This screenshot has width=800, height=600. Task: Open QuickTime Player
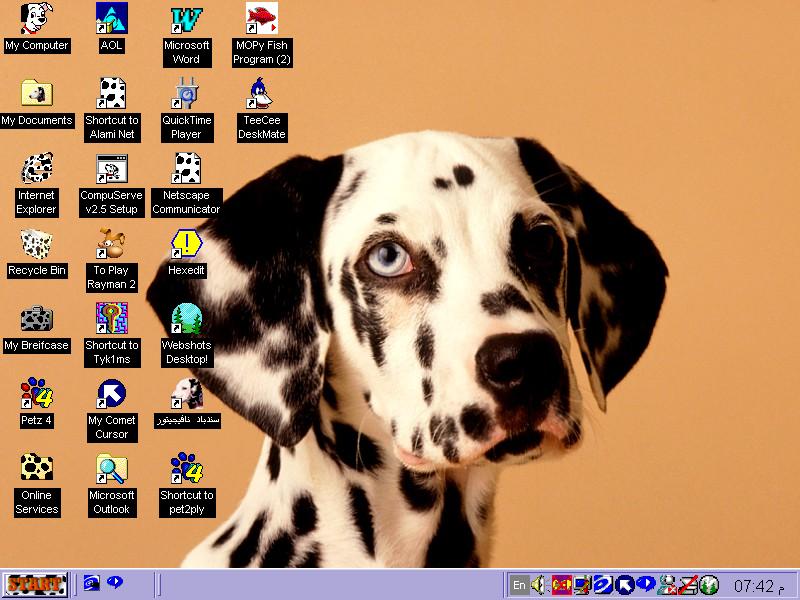tap(185, 97)
